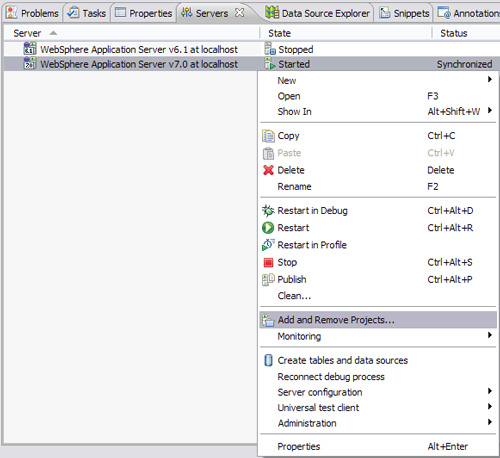Choose Copy from the context menu

pos(378,136)
